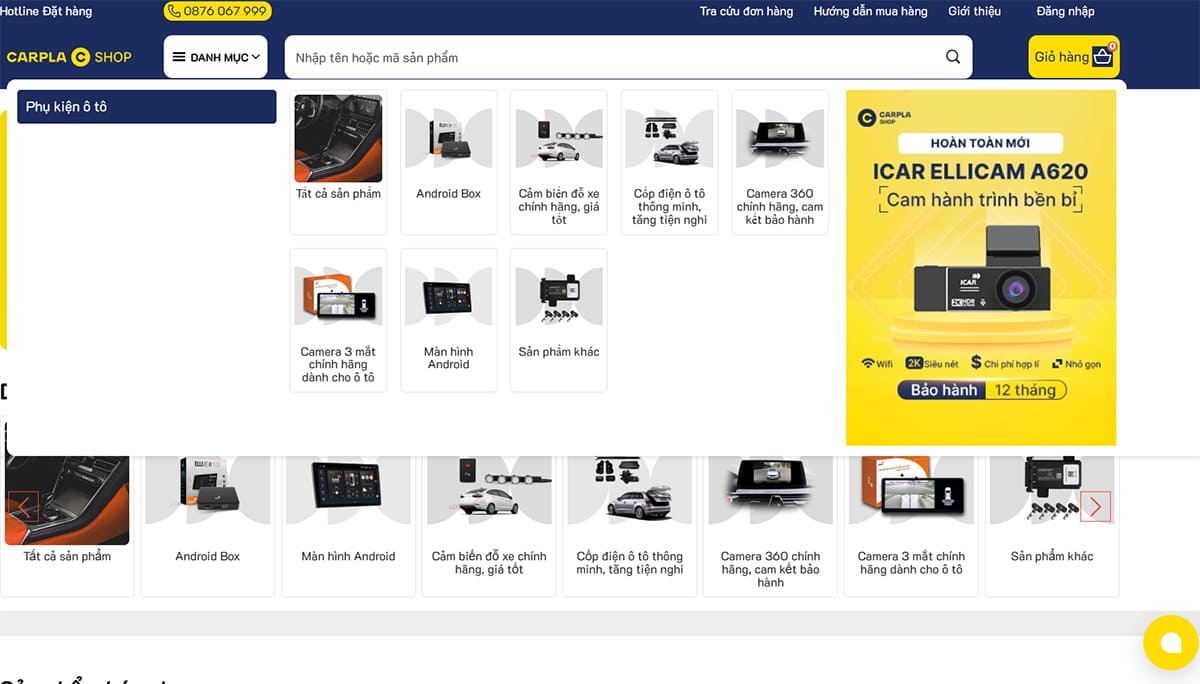This screenshot has width=1200, height=684.
Task: Open Sản phẩm khác in dropdown menu
Action: click(558, 320)
